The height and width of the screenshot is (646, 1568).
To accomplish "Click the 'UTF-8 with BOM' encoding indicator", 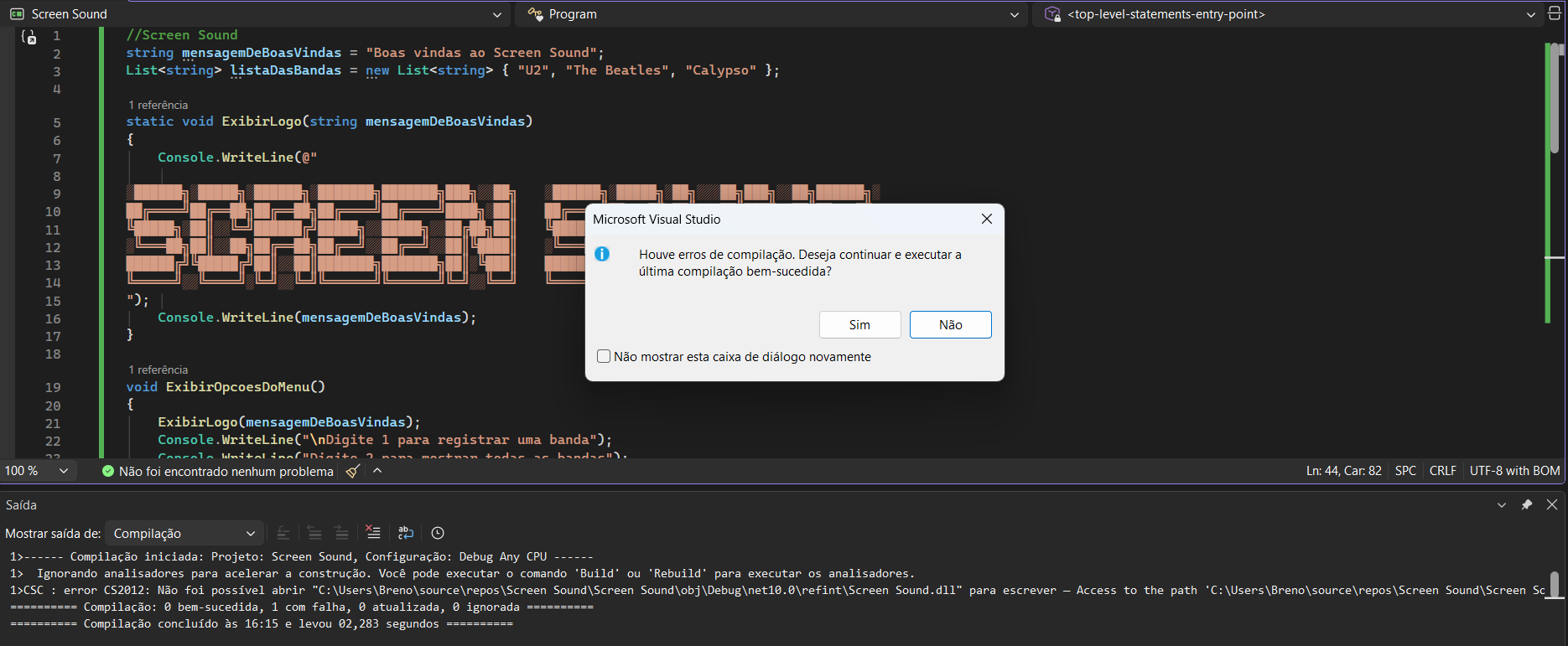I will click(1514, 471).
